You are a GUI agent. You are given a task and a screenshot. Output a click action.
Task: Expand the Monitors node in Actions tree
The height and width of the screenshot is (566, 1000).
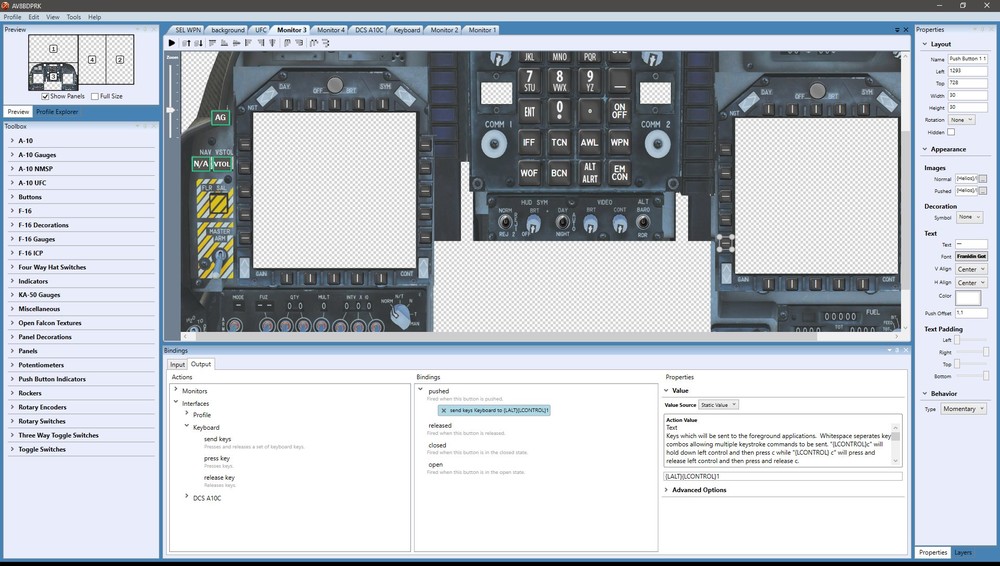(176, 390)
